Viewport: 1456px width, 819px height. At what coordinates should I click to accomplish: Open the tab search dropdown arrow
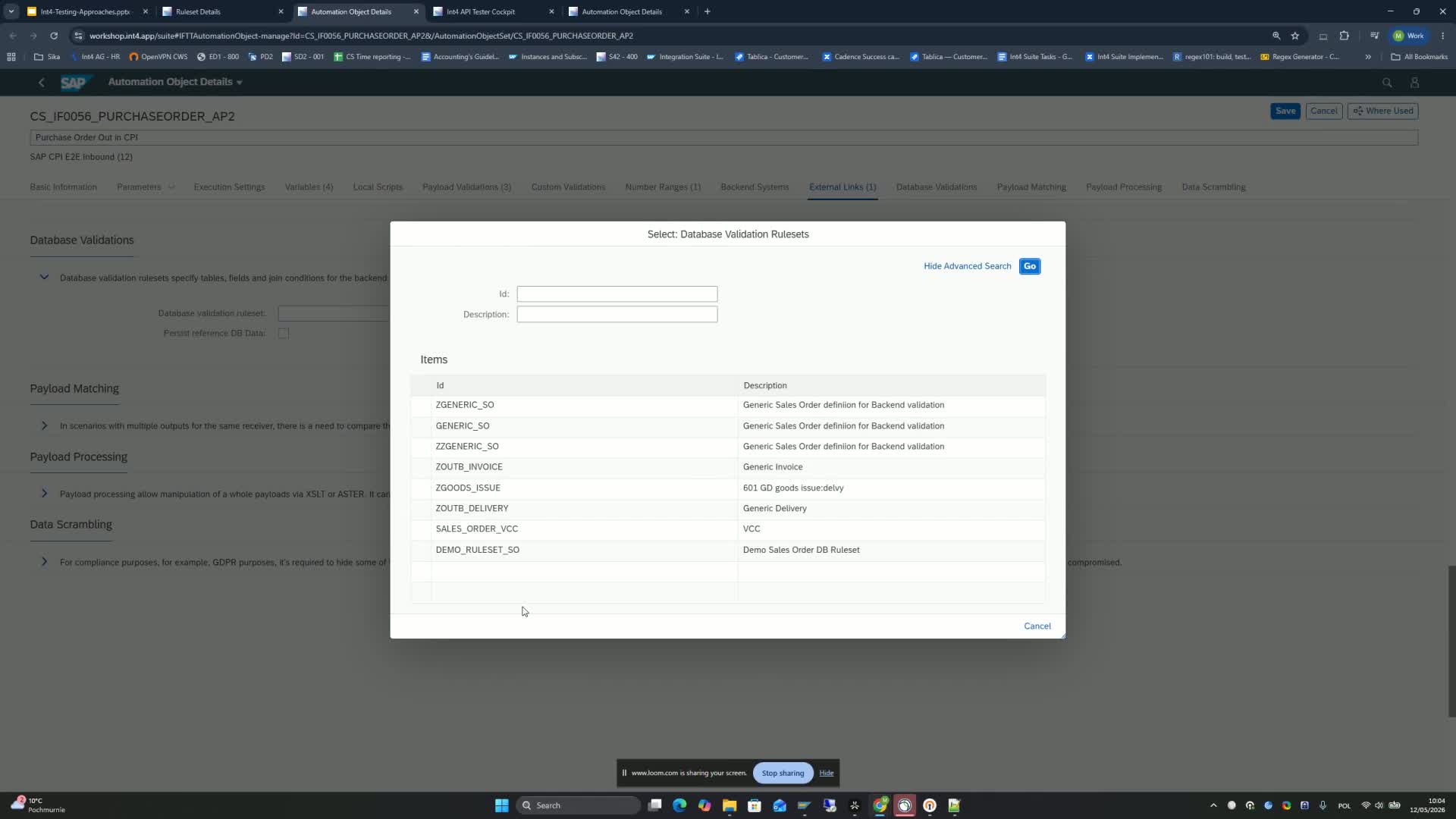click(x=11, y=11)
